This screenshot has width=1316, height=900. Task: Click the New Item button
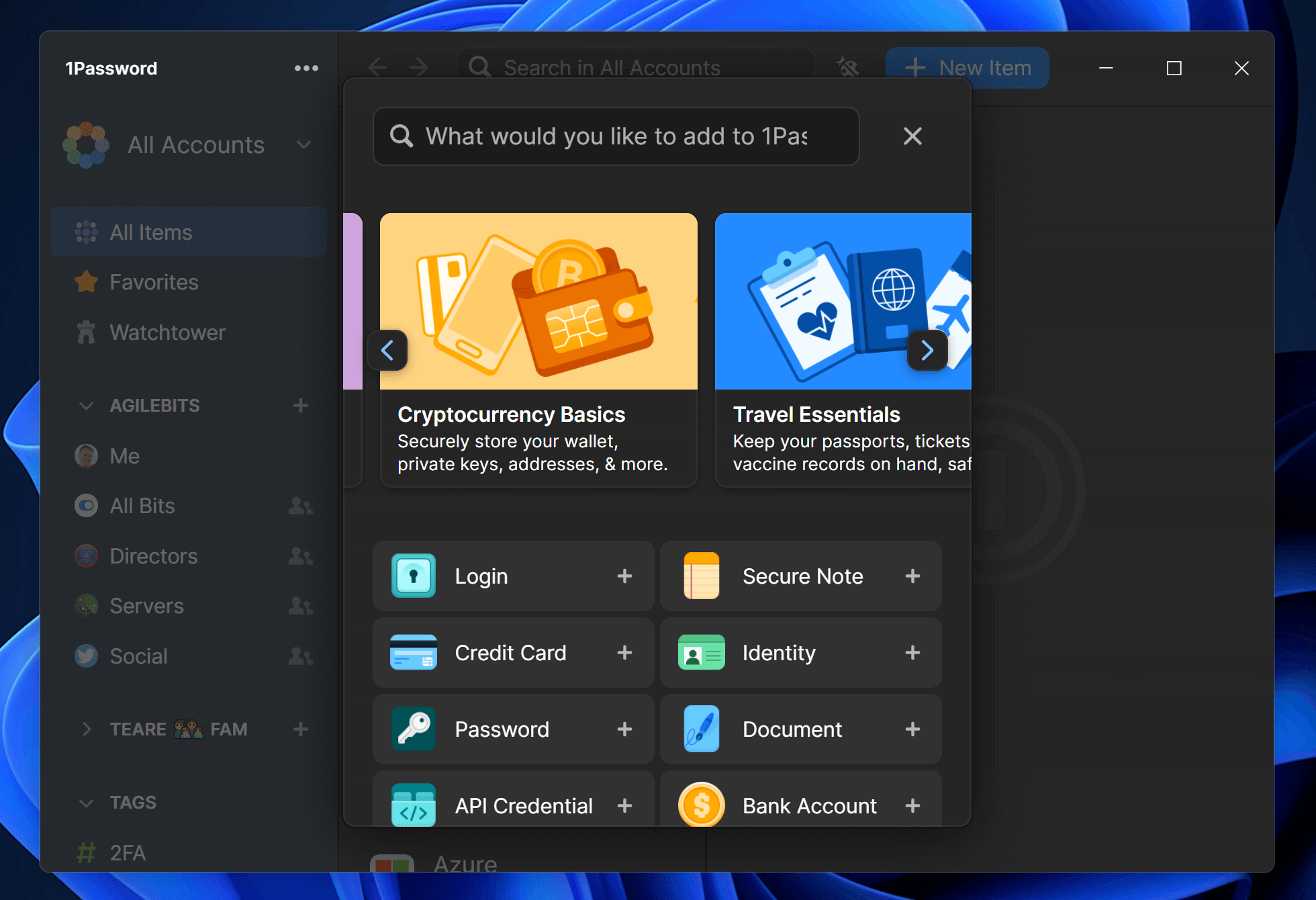pyautogui.click(x=968, y=68)
